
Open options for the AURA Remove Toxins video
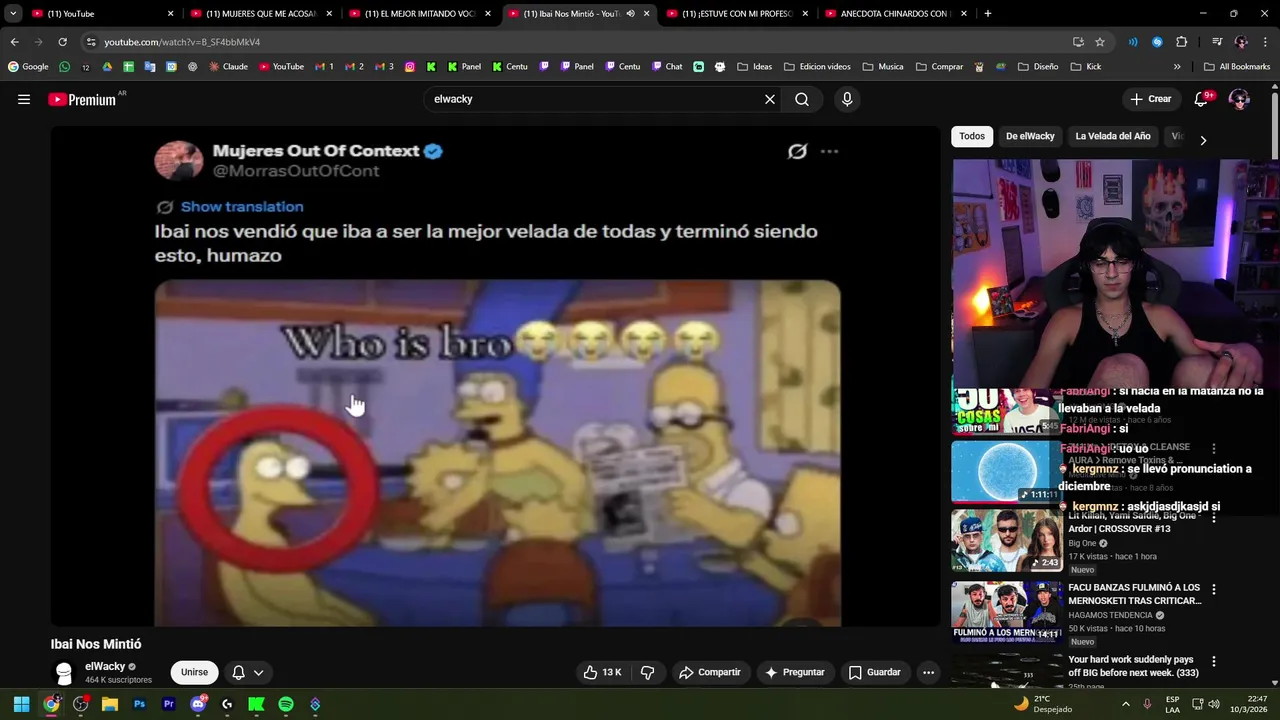click(1214, 449)
